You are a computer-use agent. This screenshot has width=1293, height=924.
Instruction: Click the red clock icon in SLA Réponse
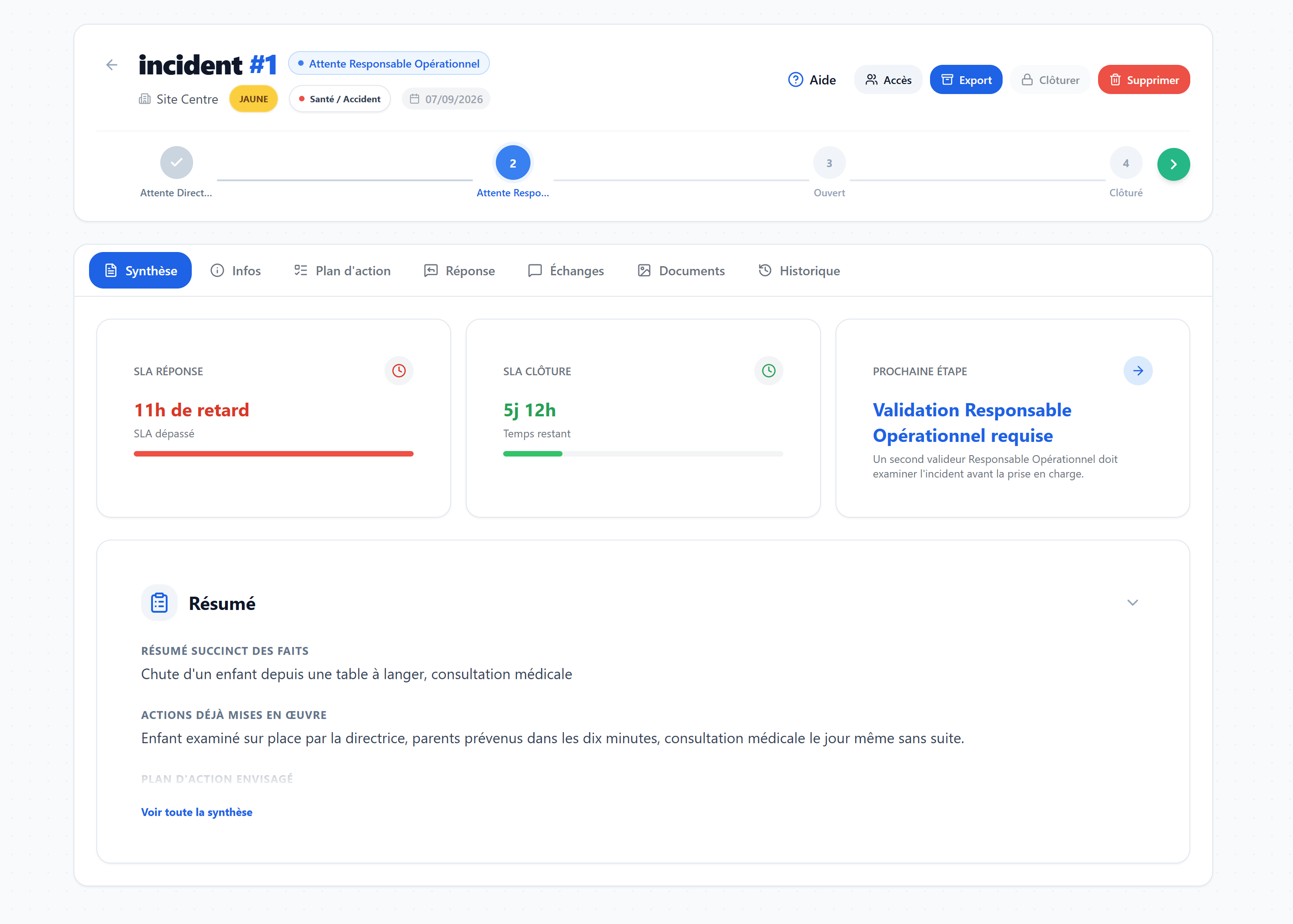(x=399, y=371)
